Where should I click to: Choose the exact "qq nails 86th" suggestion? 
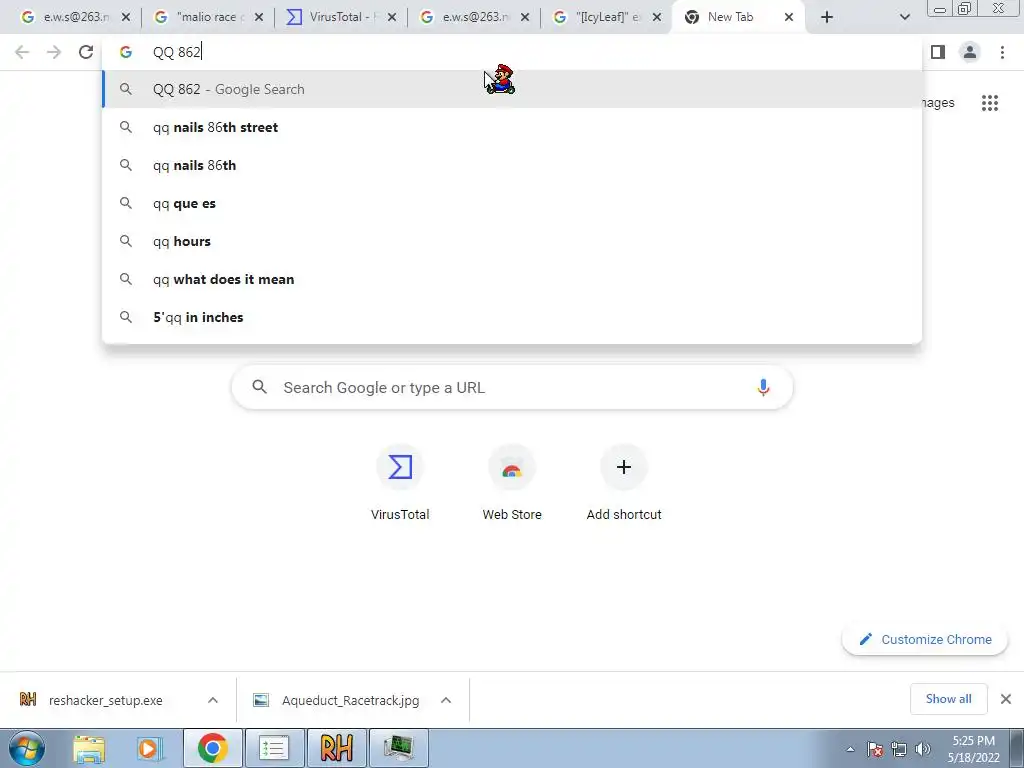point(512,165)
